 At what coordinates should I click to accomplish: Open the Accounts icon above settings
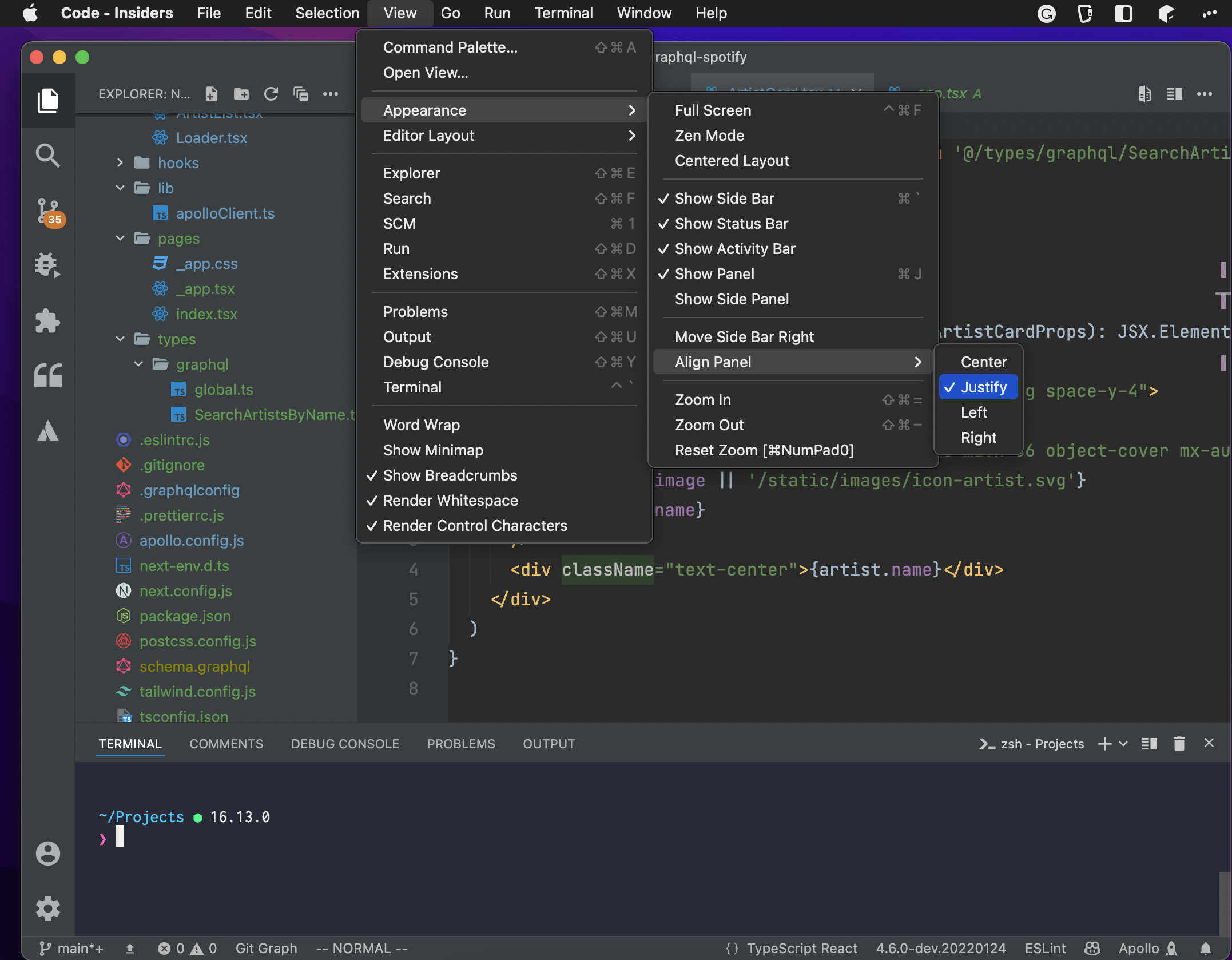tap(48, 854)
